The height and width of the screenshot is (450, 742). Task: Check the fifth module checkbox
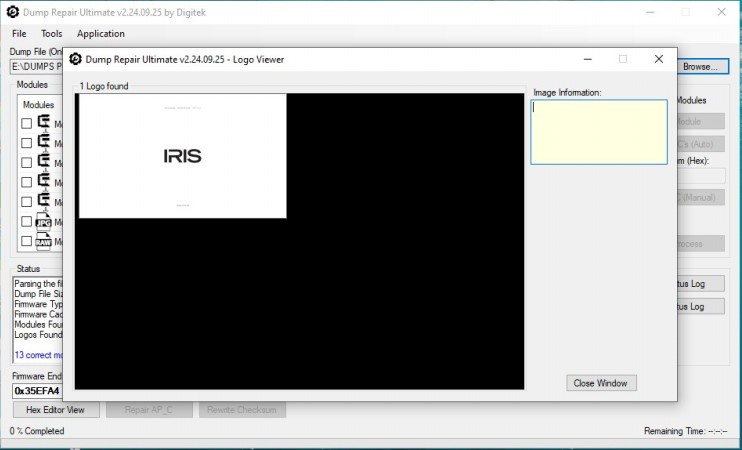(26, 202)
